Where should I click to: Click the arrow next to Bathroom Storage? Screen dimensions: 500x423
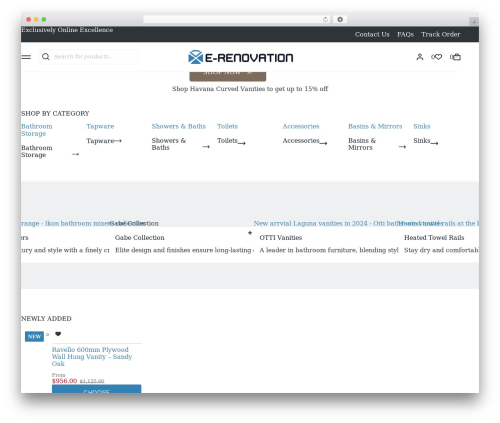(x=76, y=154)
